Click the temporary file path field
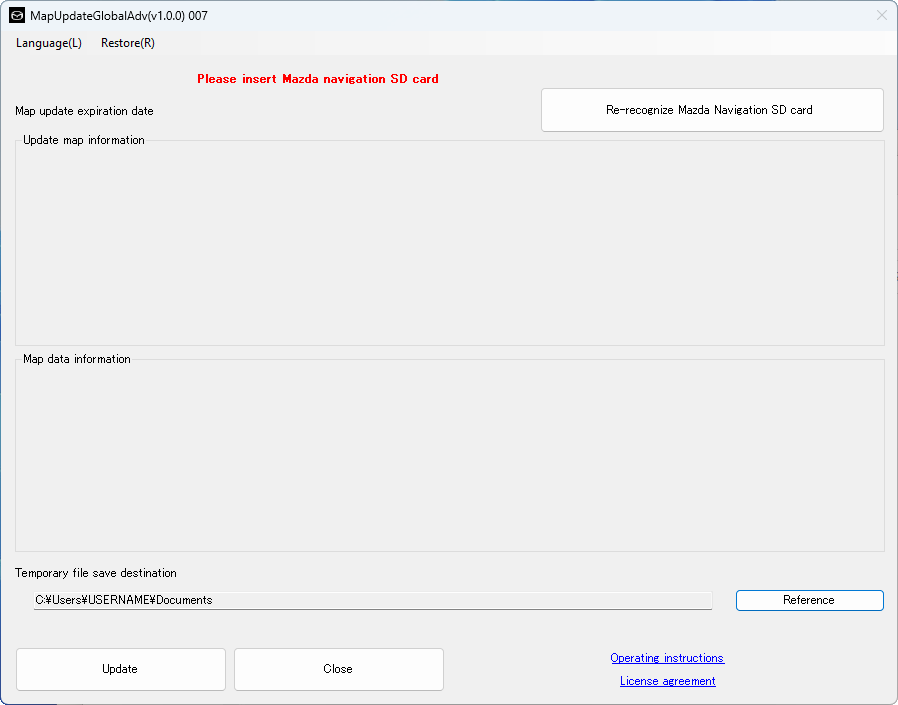This screenshot has width=898, height=705. 372,600
